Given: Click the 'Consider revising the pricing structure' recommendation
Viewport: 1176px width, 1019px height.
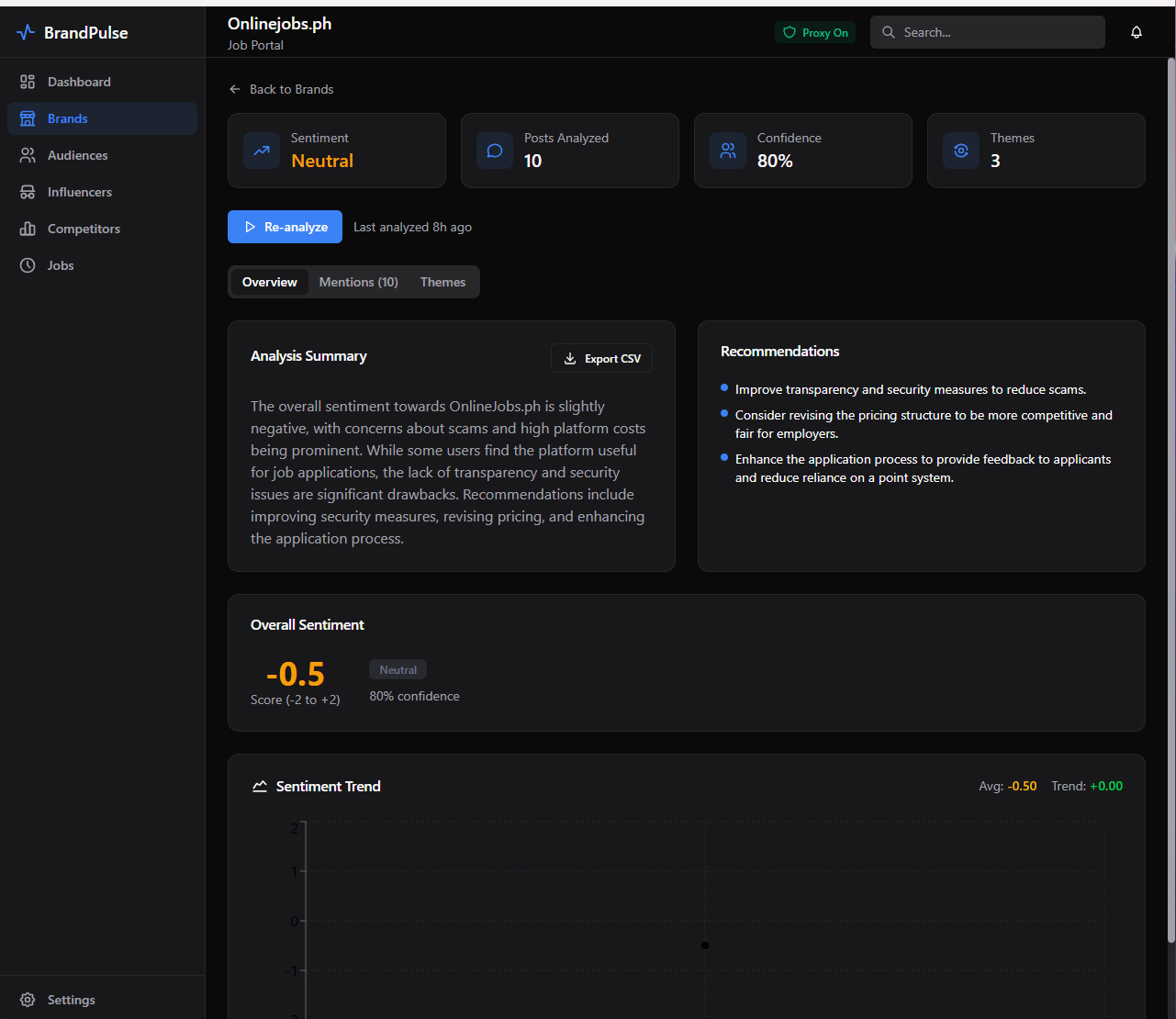Looking at the screenshot, I should [x=924, y=424].
